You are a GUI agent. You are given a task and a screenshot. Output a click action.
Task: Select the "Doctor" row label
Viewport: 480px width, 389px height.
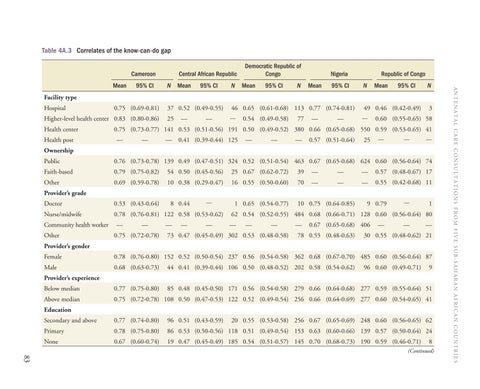(53, 204)
